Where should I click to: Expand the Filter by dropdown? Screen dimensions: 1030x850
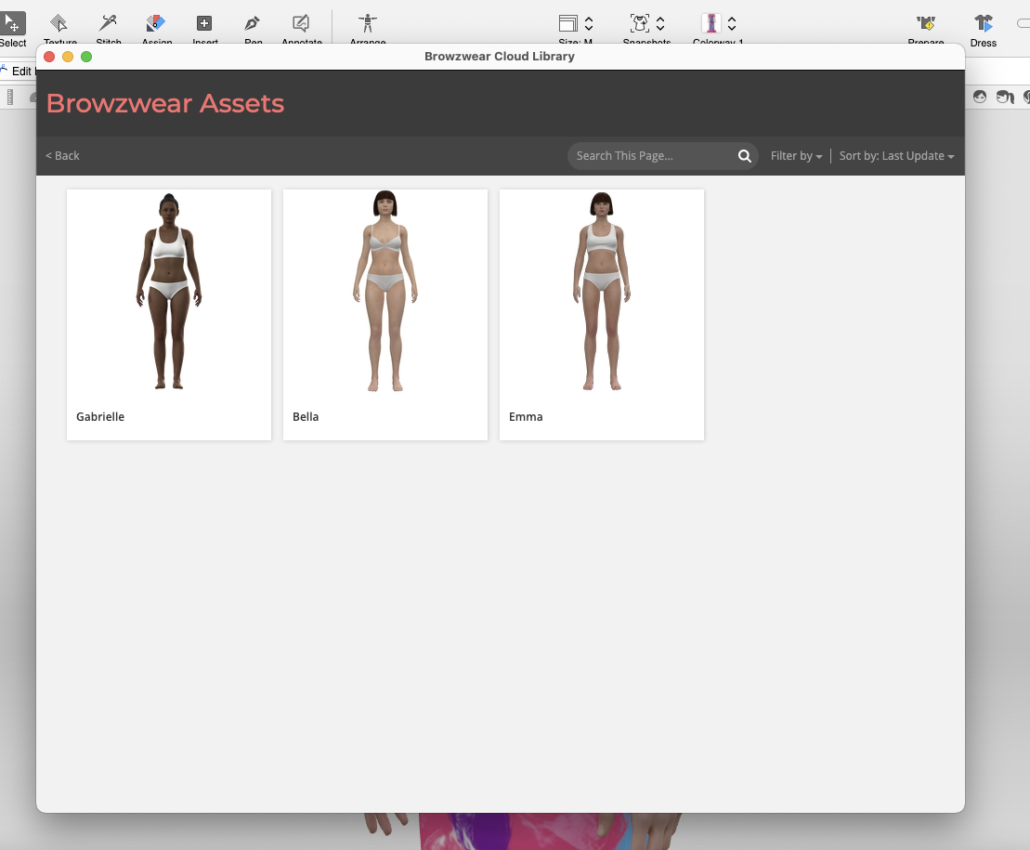click(796, 156)
